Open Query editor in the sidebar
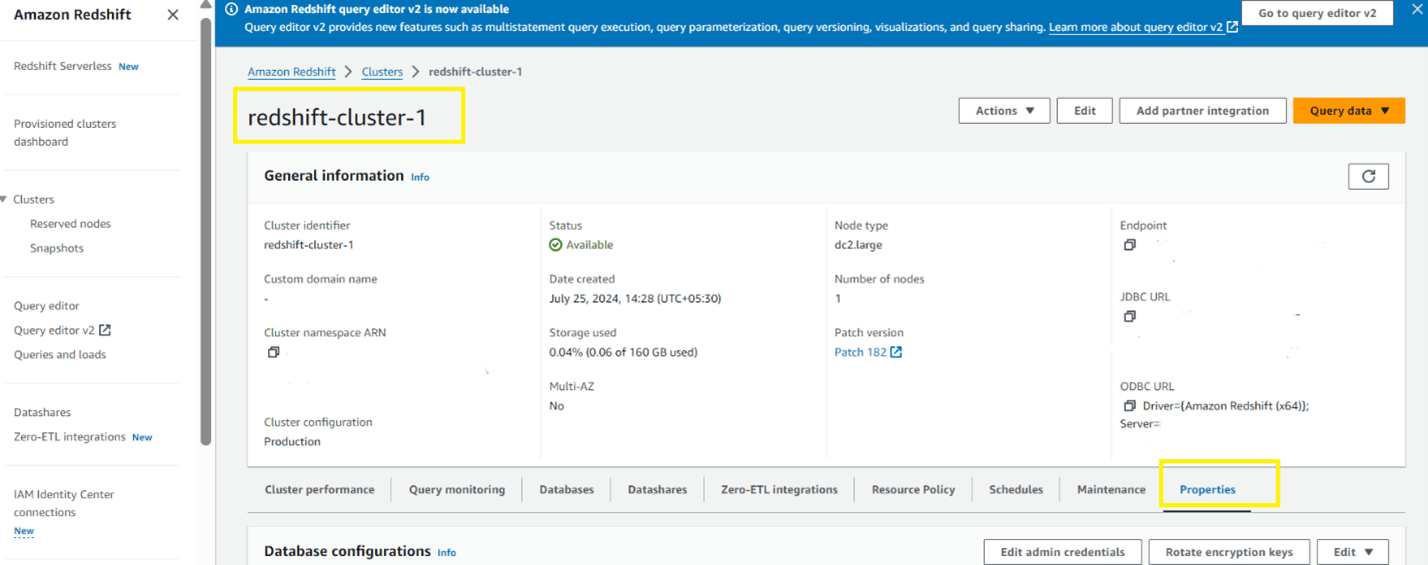1428x565 pixels. coord(47,306)
